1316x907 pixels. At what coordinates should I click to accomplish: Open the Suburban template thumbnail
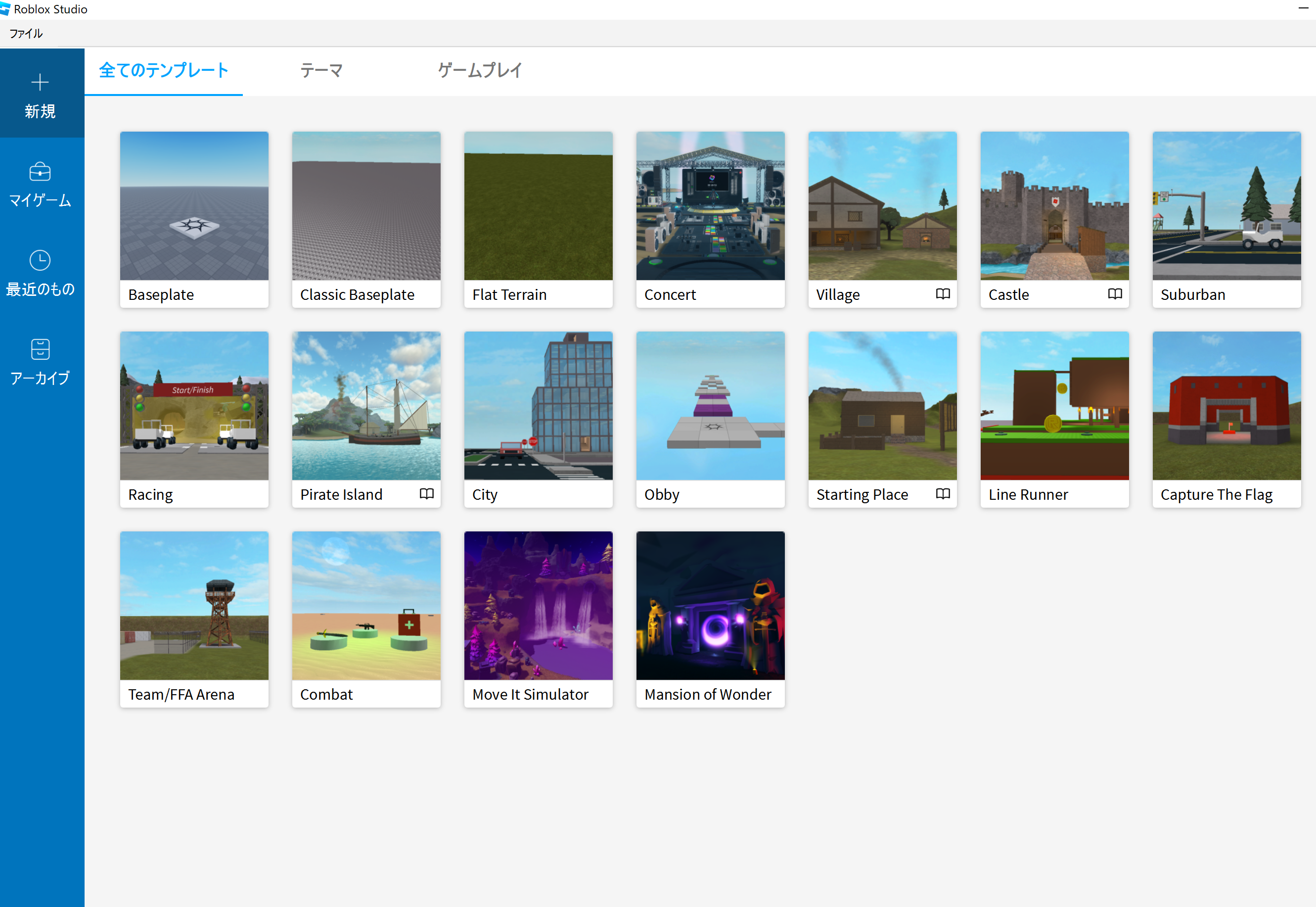[x=1227, y=206]
